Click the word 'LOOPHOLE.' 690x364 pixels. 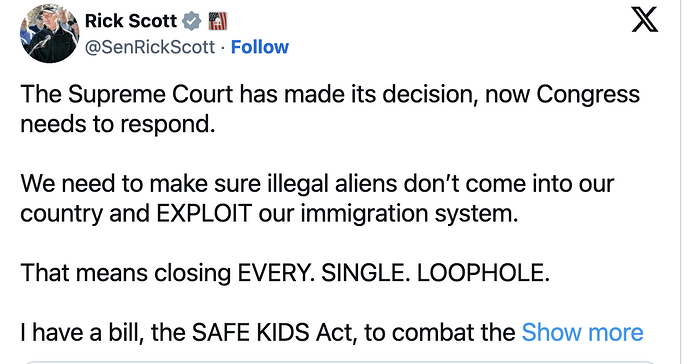point(483,273)
